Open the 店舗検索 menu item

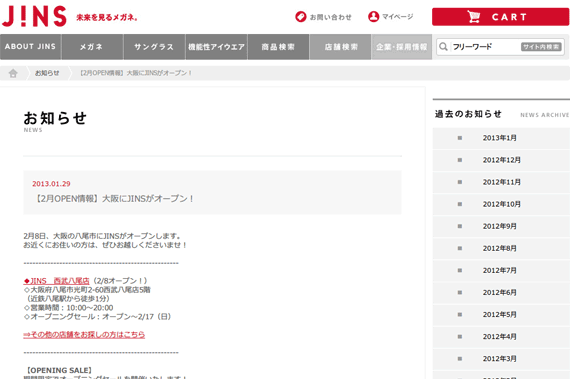pyautogui.click(x=340, y=47)
